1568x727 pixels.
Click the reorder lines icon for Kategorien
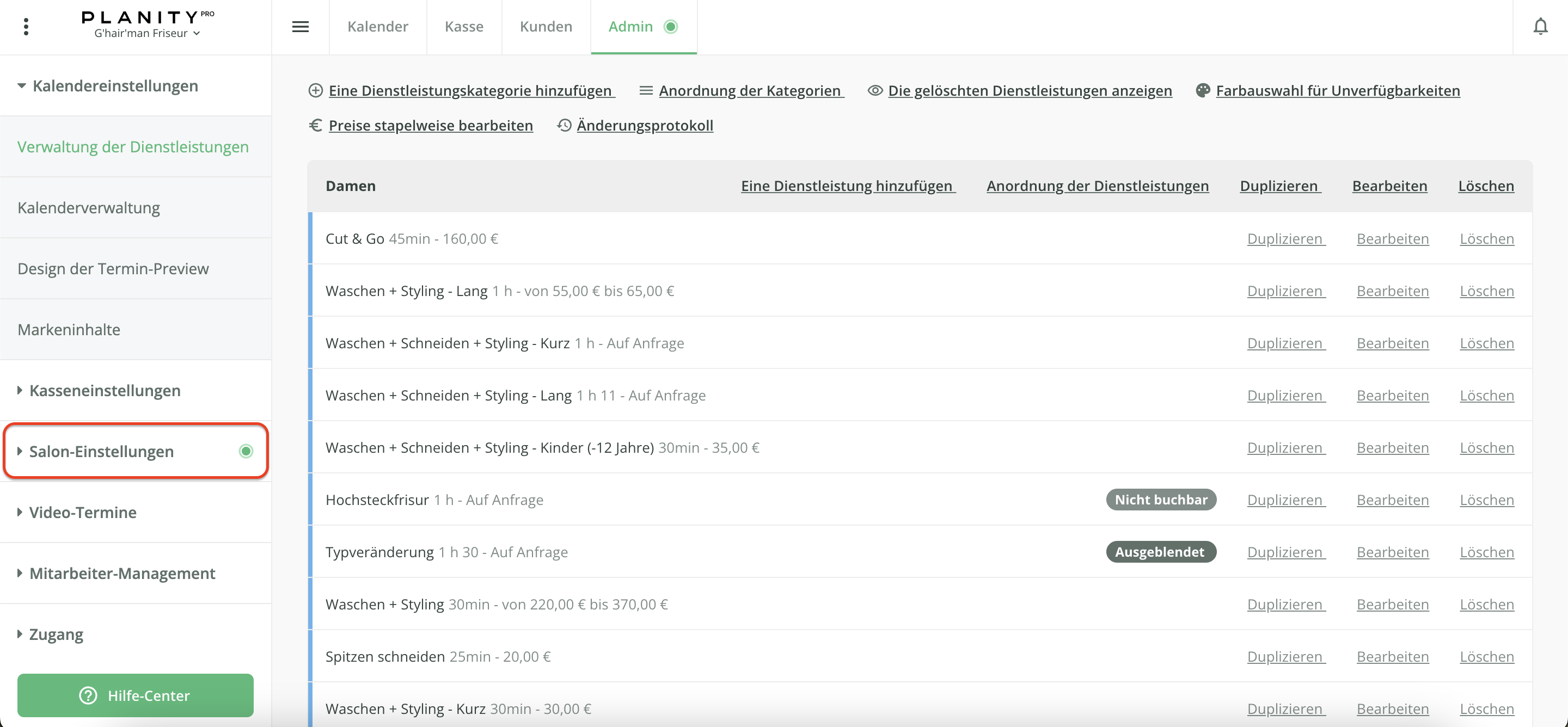(x=646, y=91)
